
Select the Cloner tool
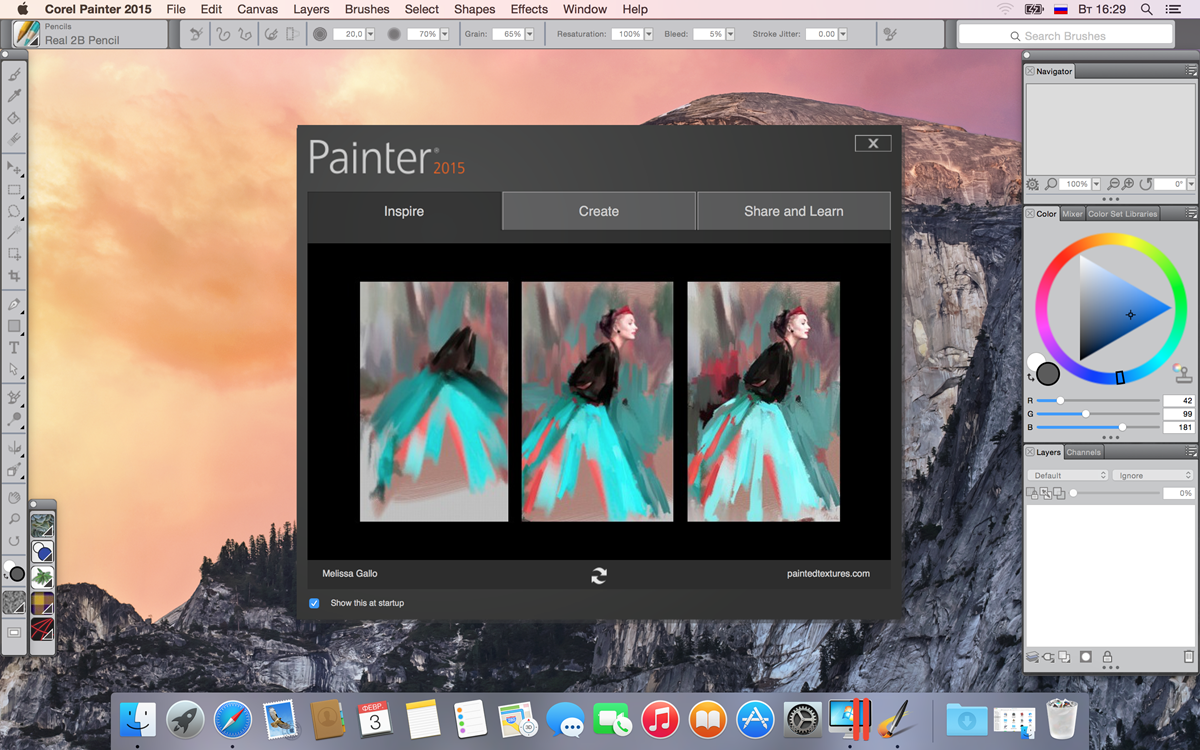14,397
